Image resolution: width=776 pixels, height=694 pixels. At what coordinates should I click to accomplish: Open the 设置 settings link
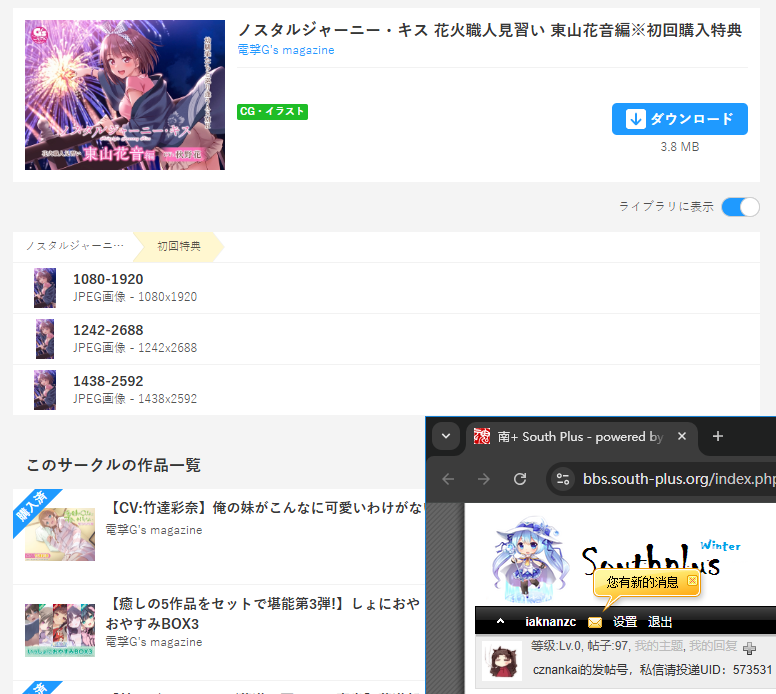(x=625, y=622)
